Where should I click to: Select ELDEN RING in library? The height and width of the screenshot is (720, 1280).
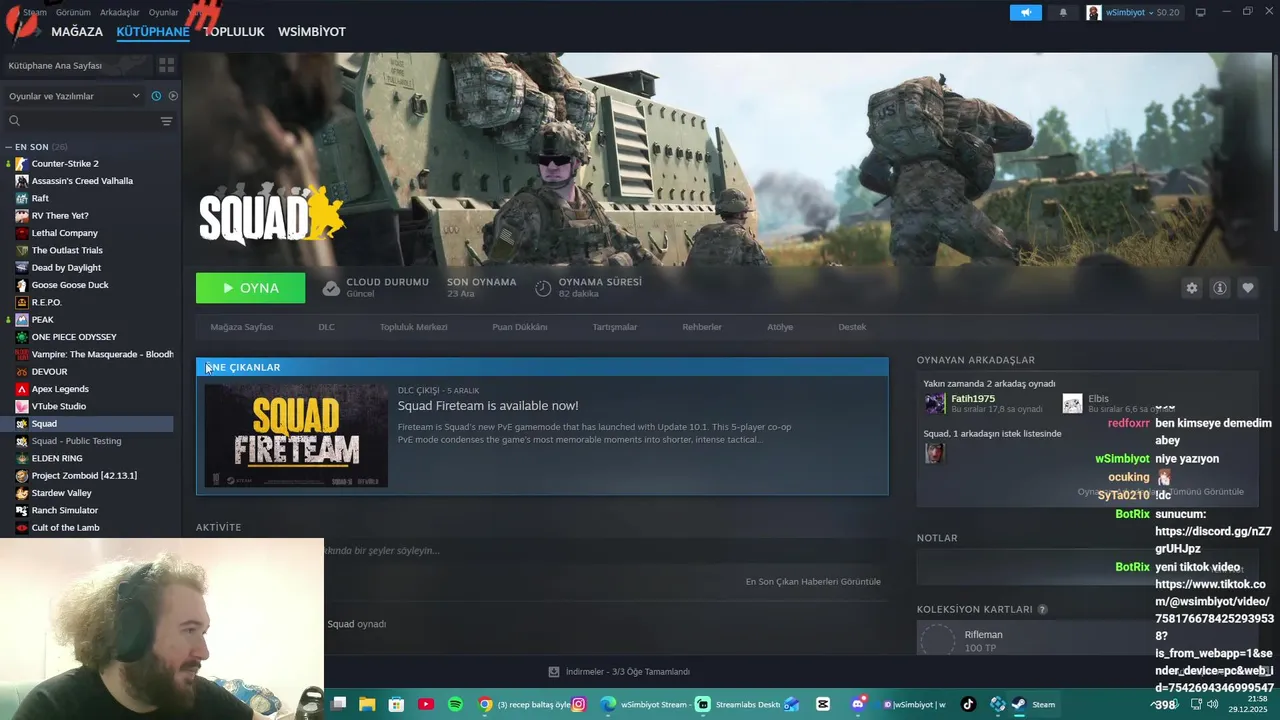(57, 458)
